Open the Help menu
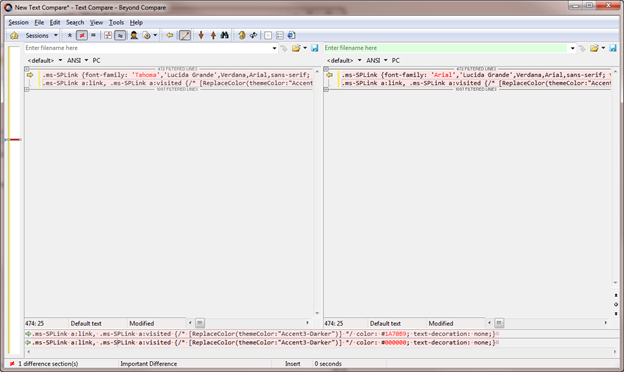624x372 pixels. (136, 22)
